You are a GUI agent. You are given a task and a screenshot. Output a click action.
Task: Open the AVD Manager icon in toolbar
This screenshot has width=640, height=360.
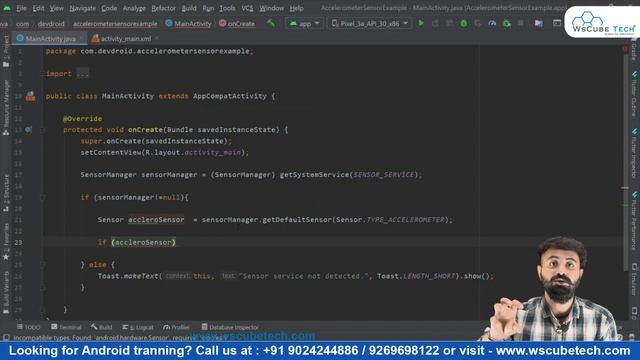pos(557,23)
